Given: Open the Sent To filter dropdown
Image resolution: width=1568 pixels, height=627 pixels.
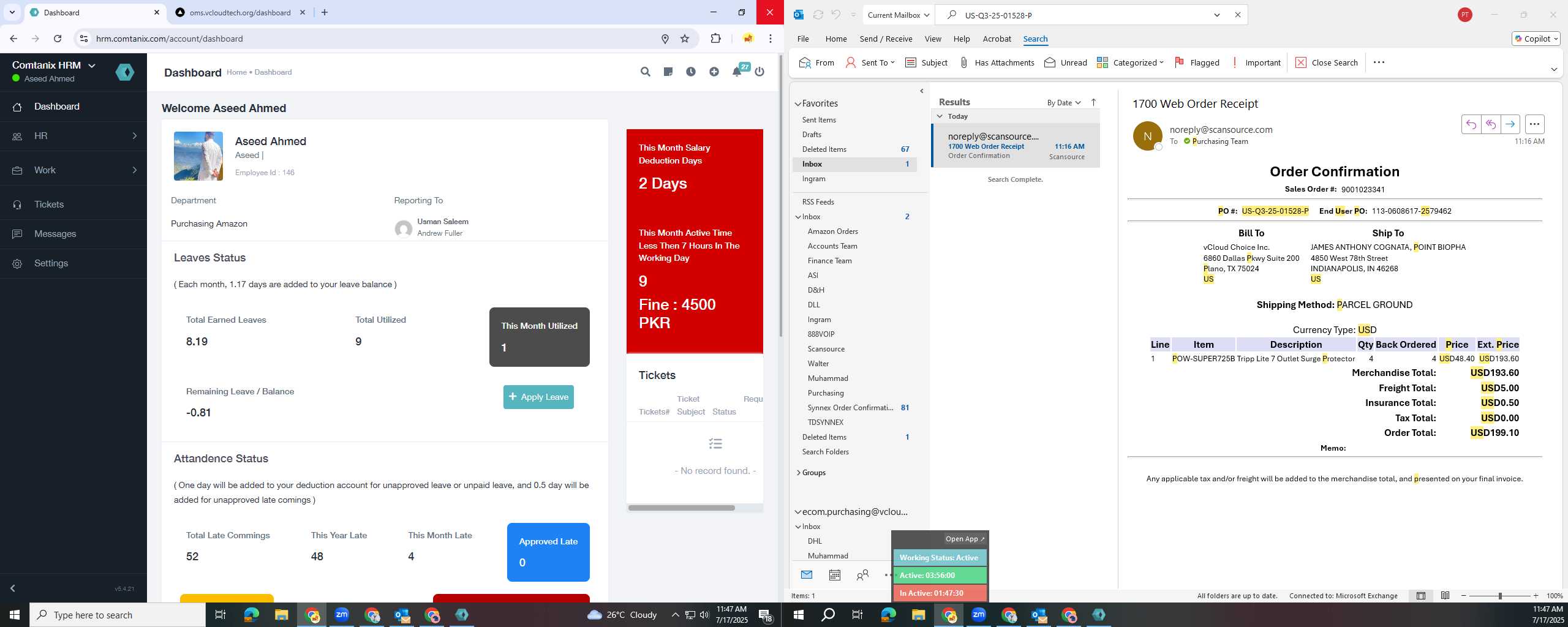Looking at the screenshot, I should click(x=870, y=62).
